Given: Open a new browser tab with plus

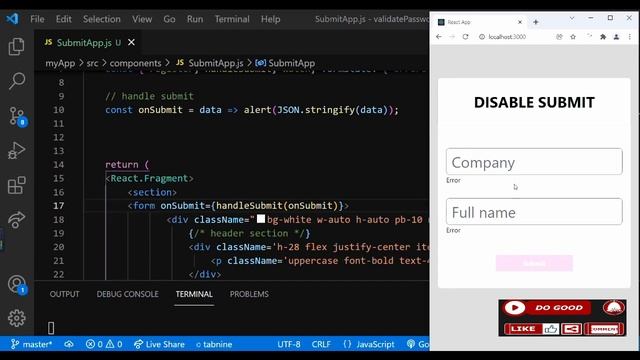Looking at the screenshot, I should pos(536,22).
